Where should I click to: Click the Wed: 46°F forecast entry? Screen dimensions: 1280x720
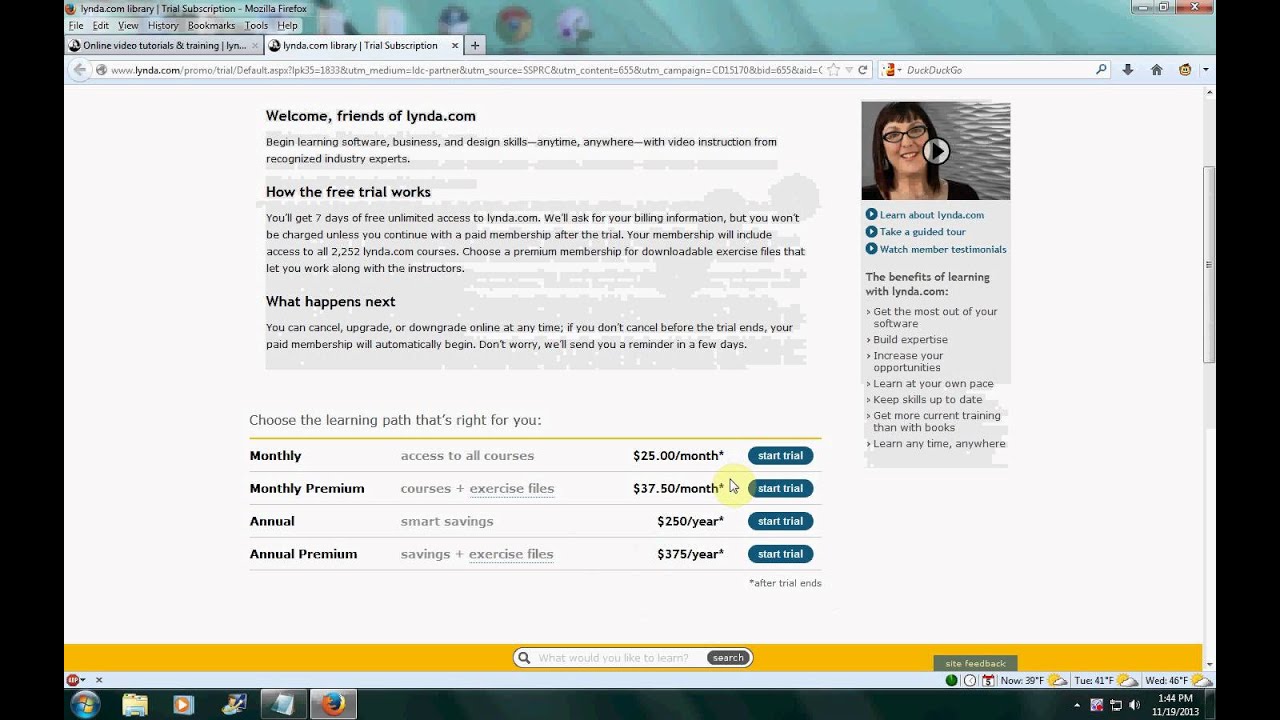[1179, 680]
